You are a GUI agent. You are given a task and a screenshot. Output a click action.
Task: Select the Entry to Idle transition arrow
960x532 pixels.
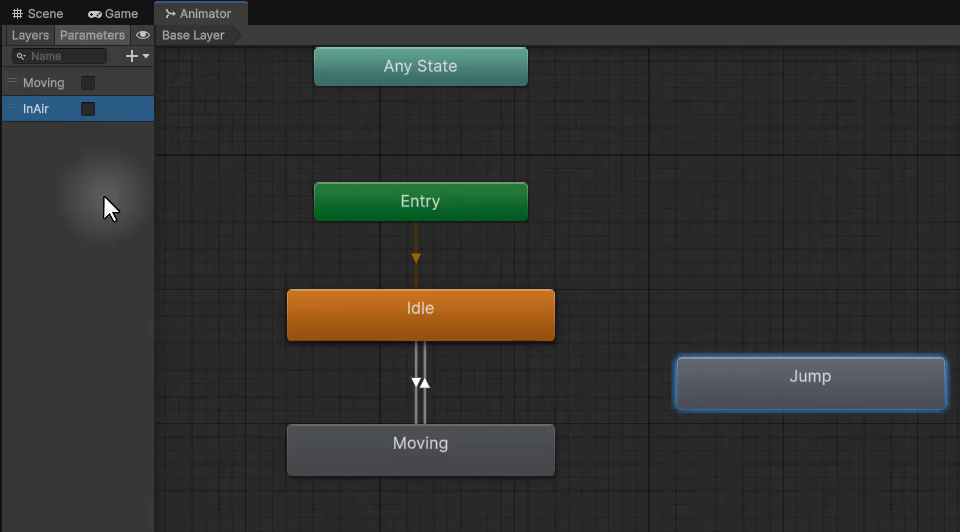click(416, 258)
